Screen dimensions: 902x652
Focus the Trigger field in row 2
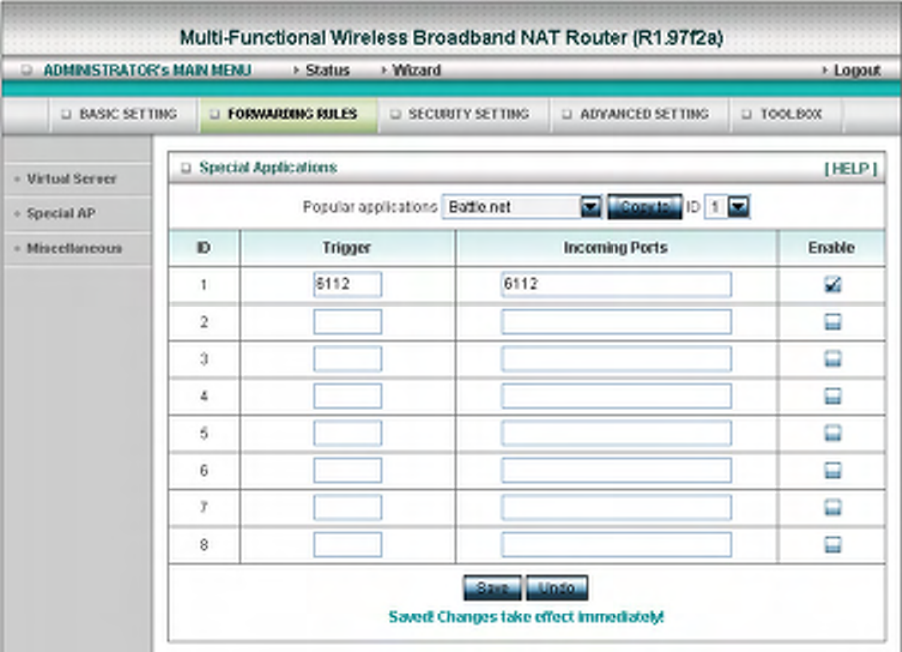coord(347,322)
